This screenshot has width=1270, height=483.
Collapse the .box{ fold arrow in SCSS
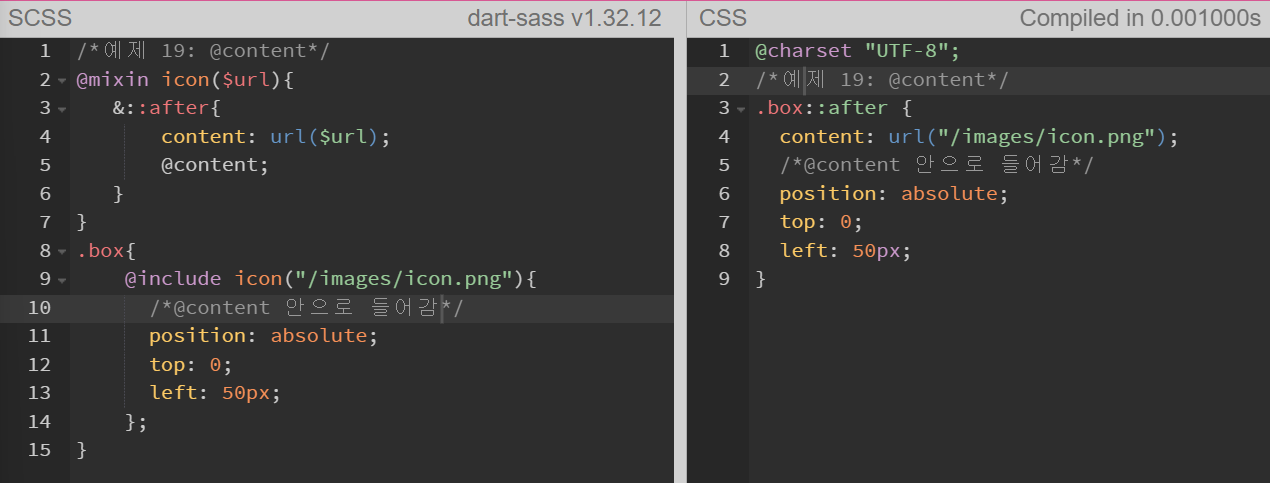click(x=61, y=252)
